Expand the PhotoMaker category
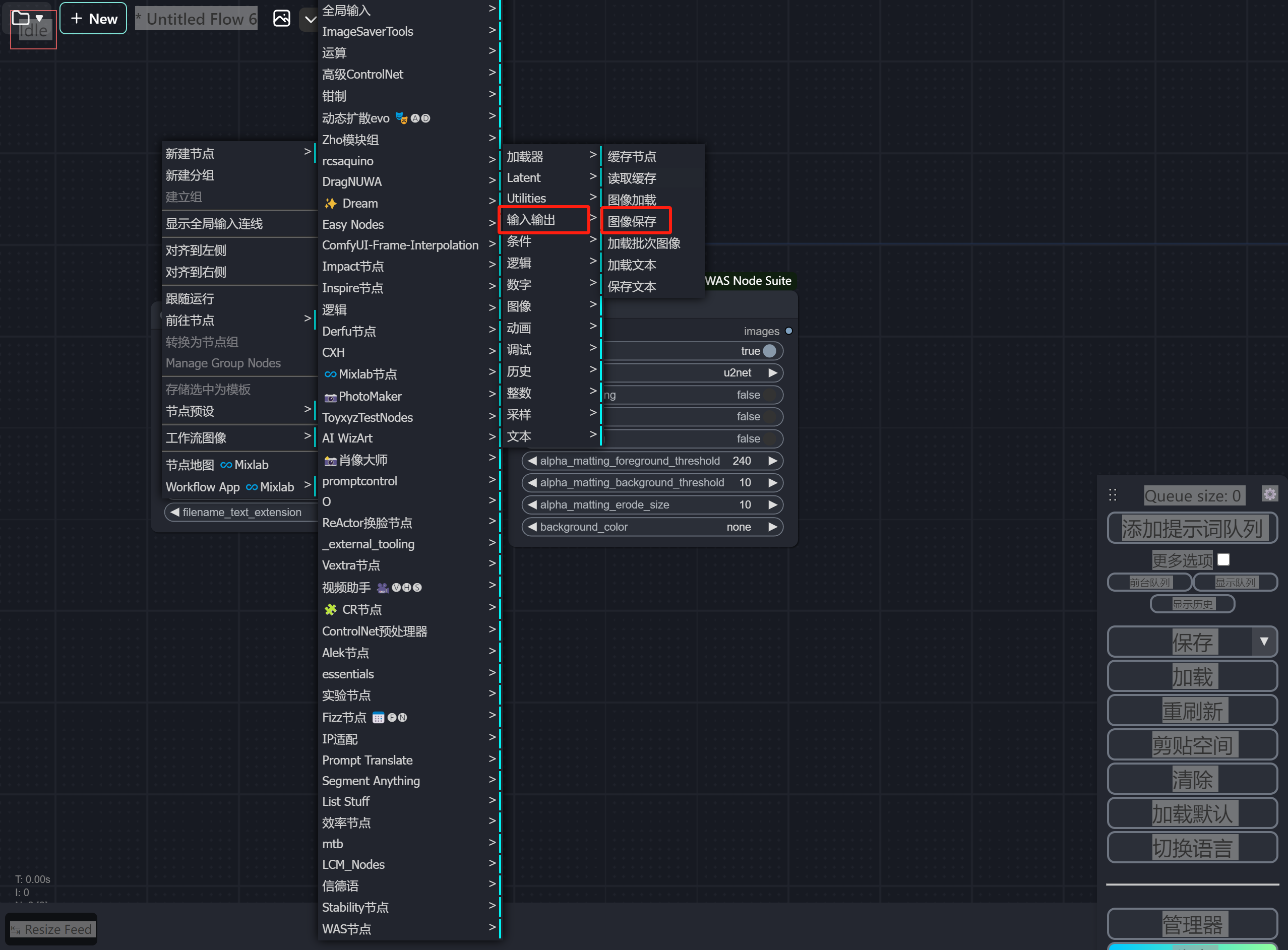The width and height of the screenshot is (1288, 950). pos(409,396)
